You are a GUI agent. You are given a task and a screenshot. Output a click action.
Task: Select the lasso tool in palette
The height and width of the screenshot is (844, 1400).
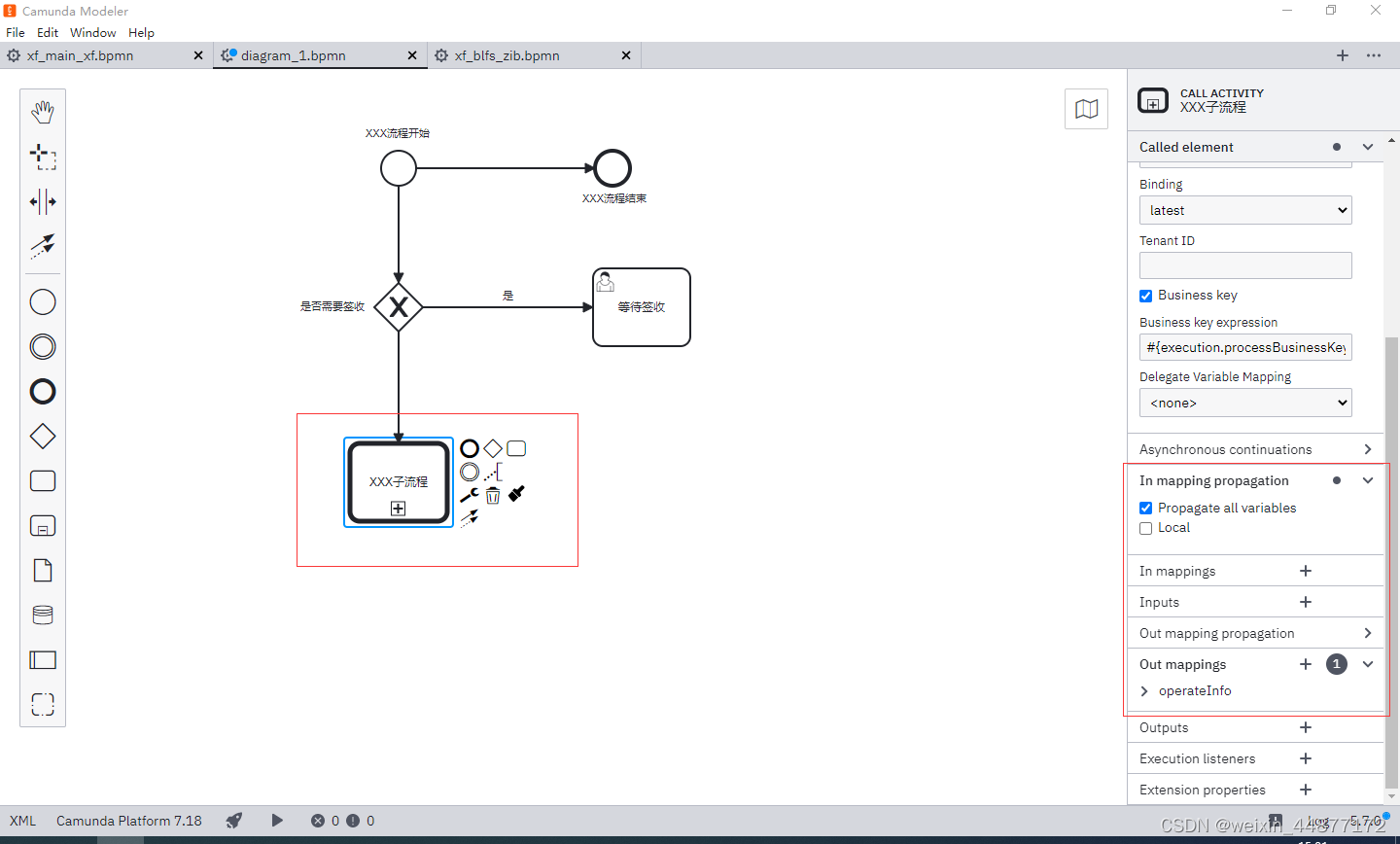tap(43, 157)
